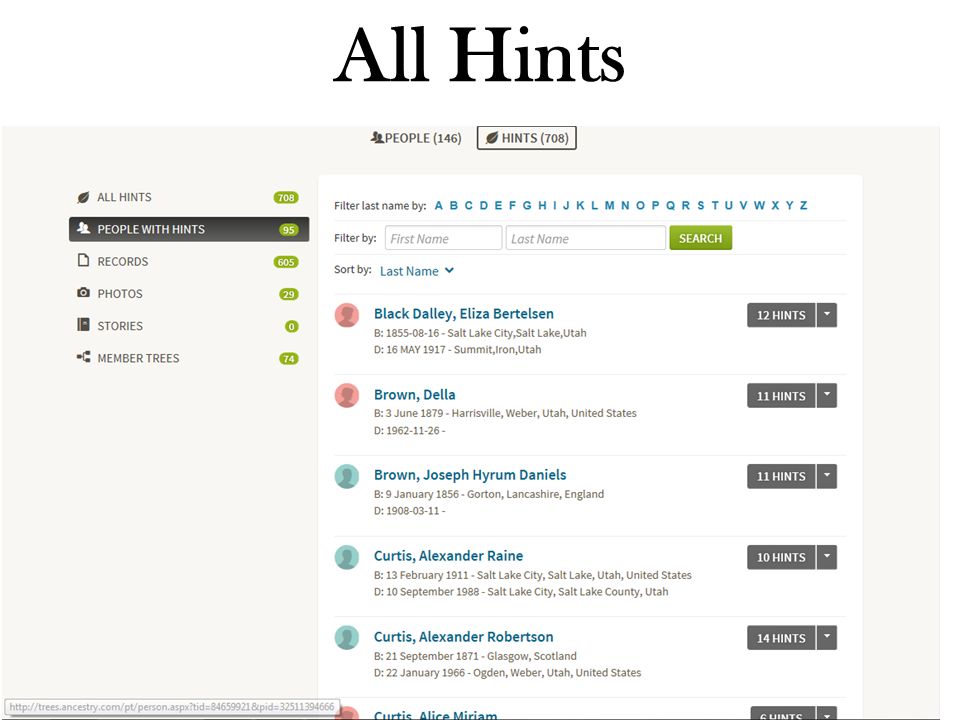The height and width of the screenshot is (720, 960).
Task: Click the people icon in the PEOPLE (146) tab
Action: [x=377, y=138]
